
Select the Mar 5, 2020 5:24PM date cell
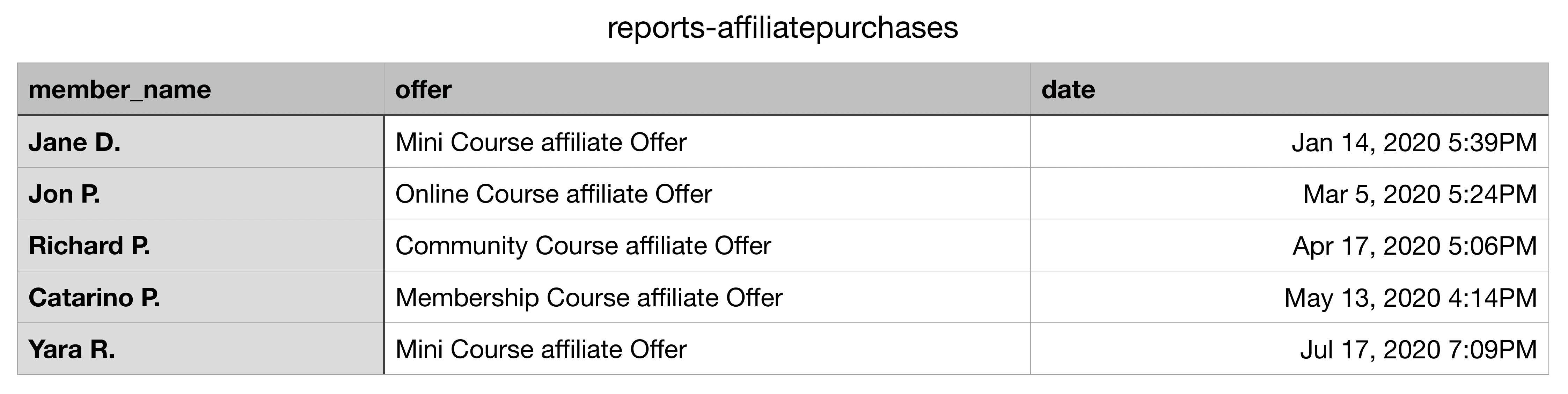[x=1289, y=194]
